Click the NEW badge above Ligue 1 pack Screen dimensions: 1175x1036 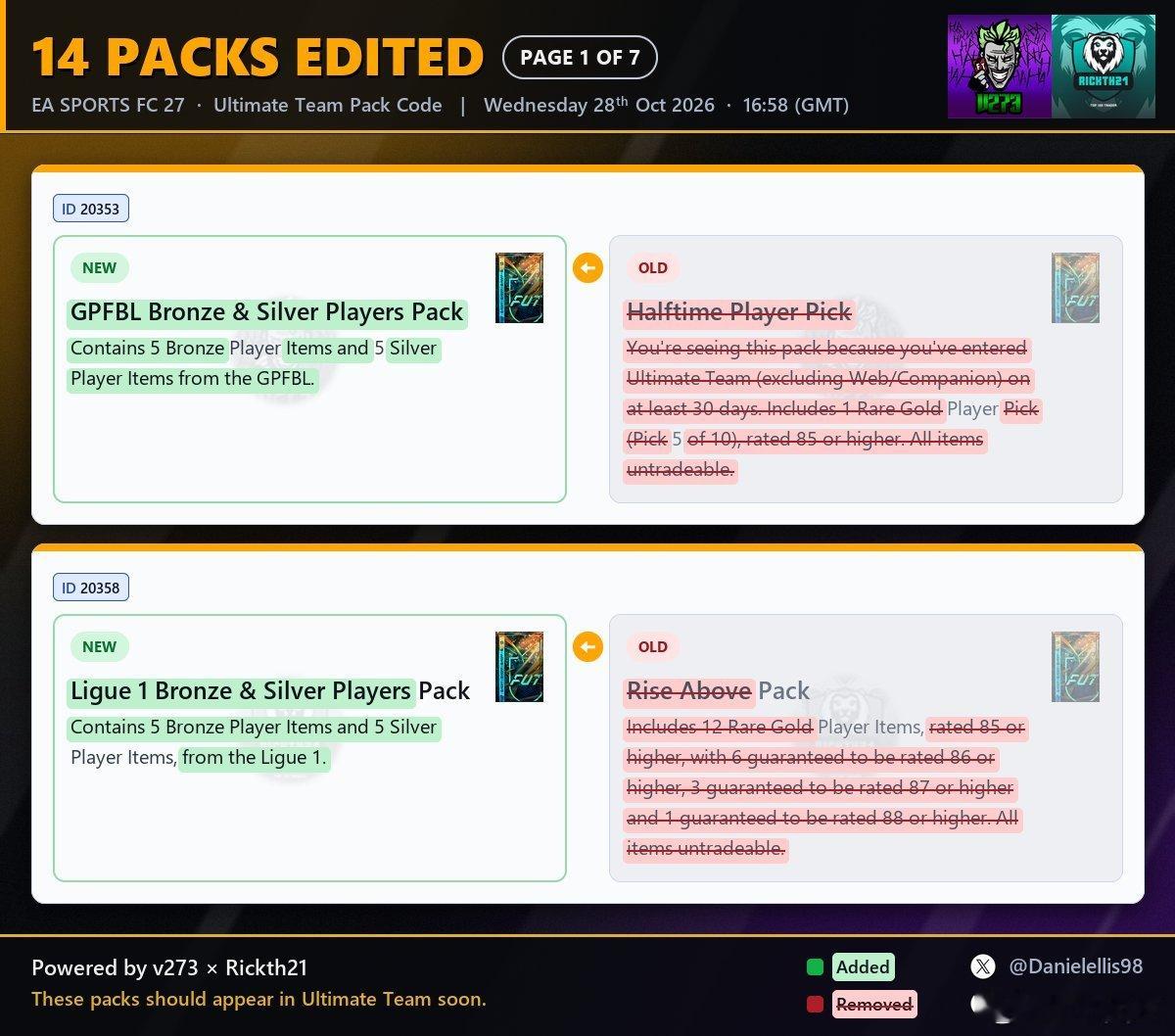[x=100, y=647]
